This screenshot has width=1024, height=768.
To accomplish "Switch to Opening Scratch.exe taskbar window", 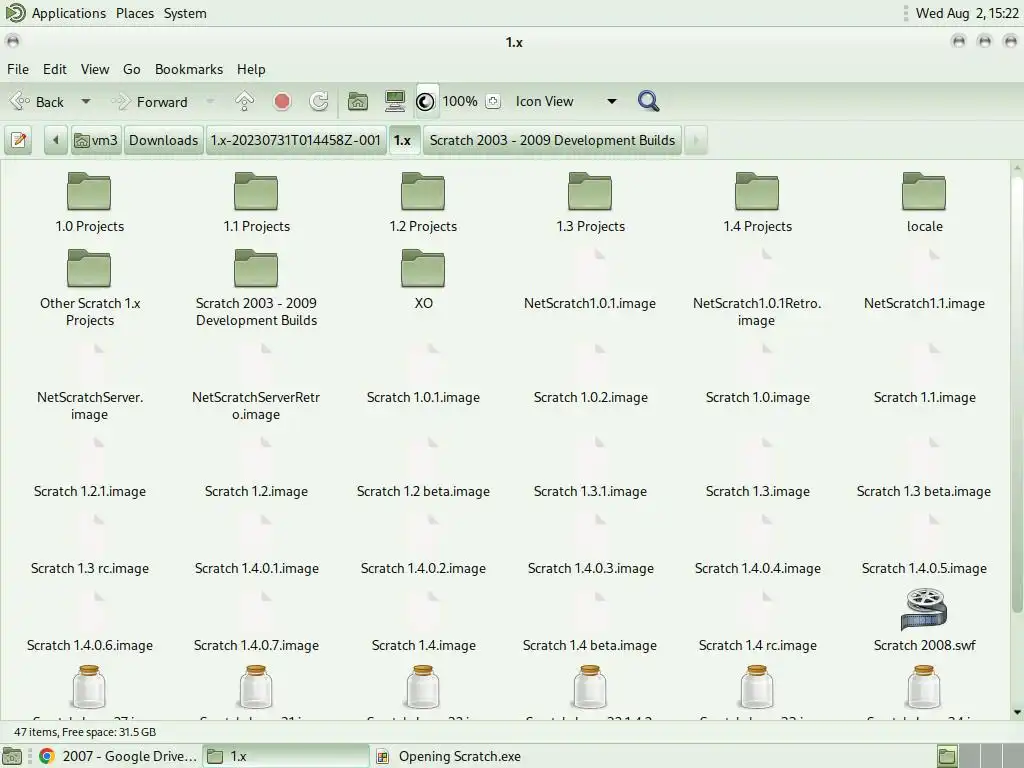I will (x=457, y=756).
